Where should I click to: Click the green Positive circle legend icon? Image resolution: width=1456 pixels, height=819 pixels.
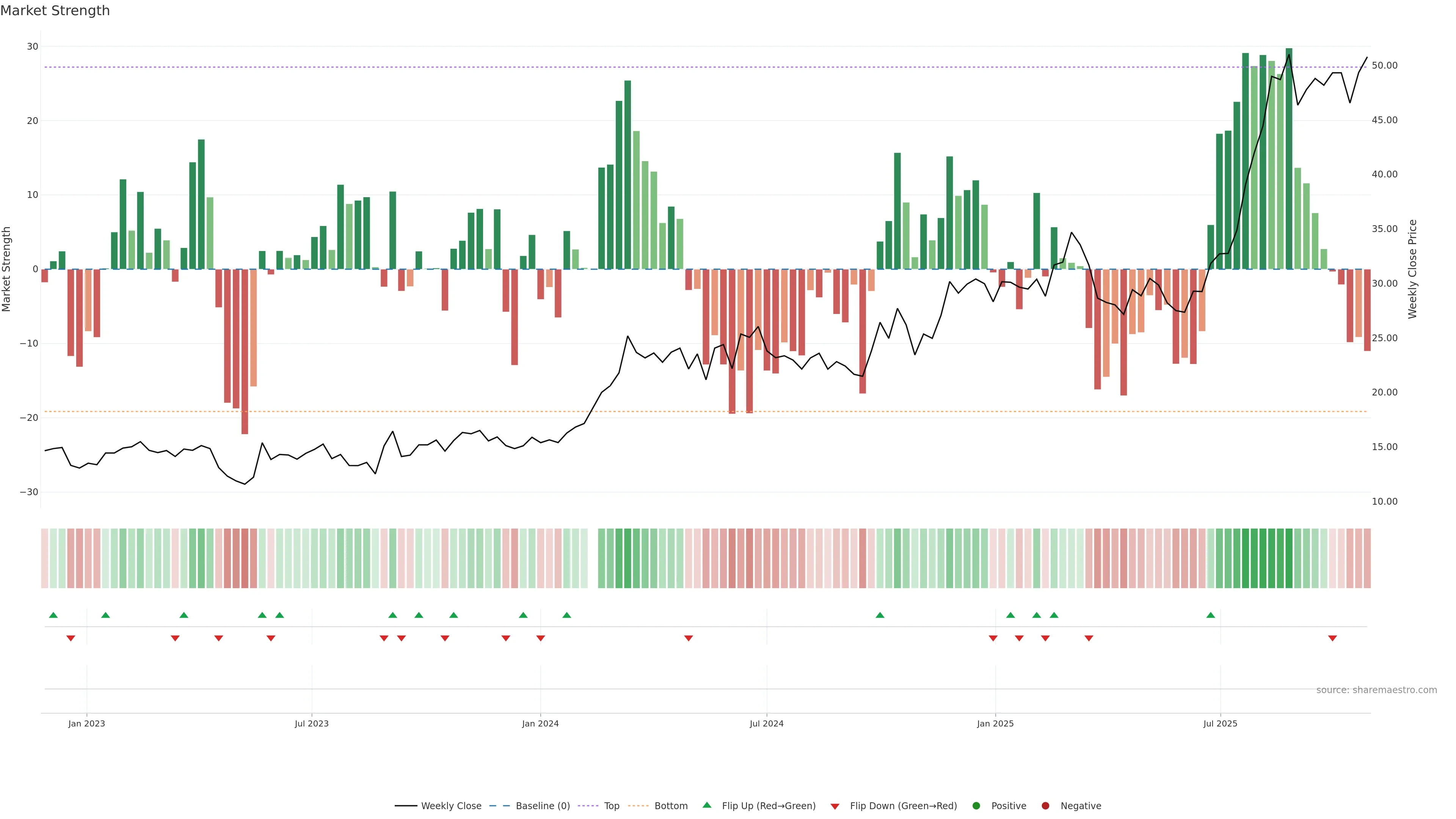[976, 806]
